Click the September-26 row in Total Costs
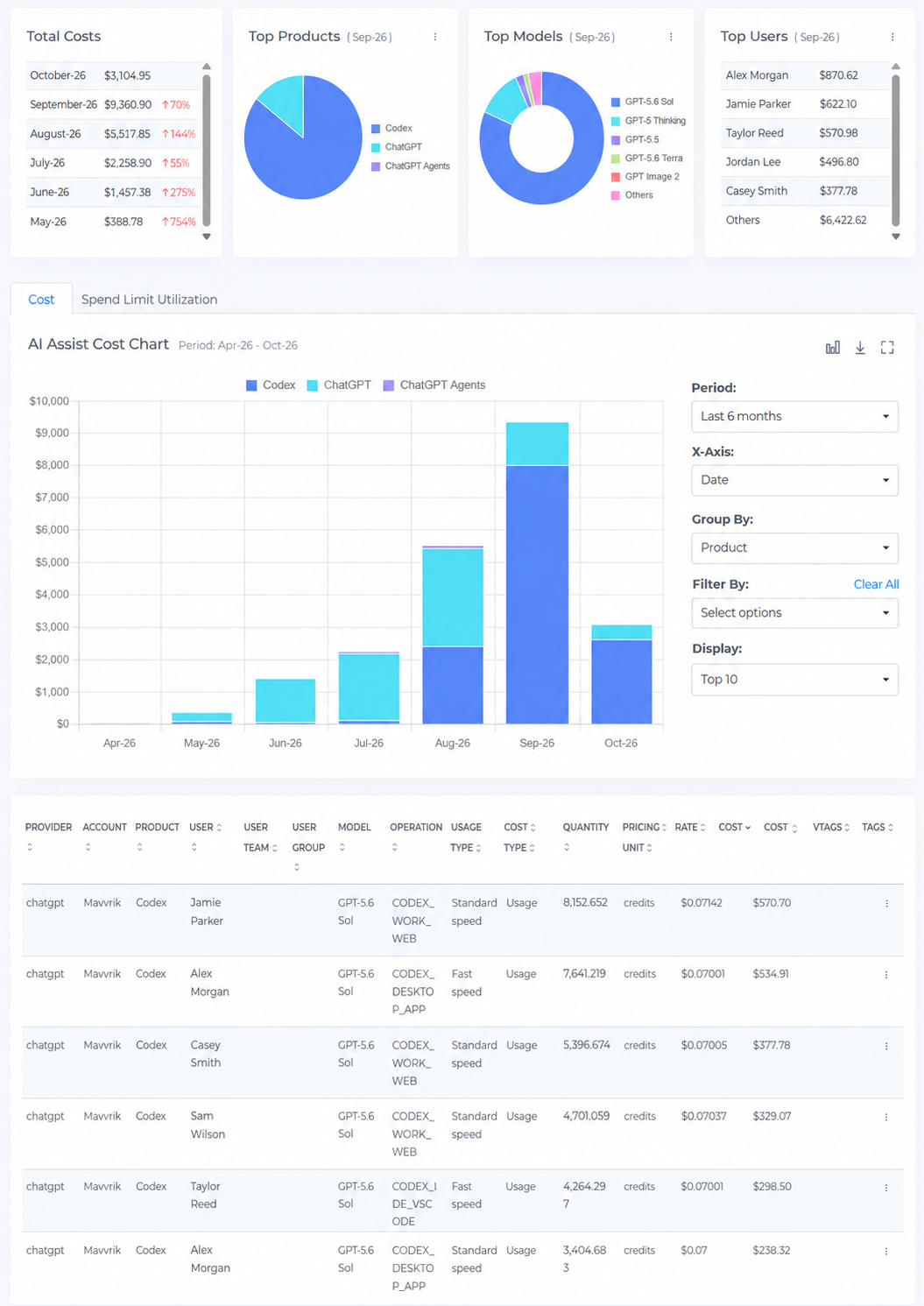Image resolution: width=924 pixels, height=1306 pixels. point(113,104)
